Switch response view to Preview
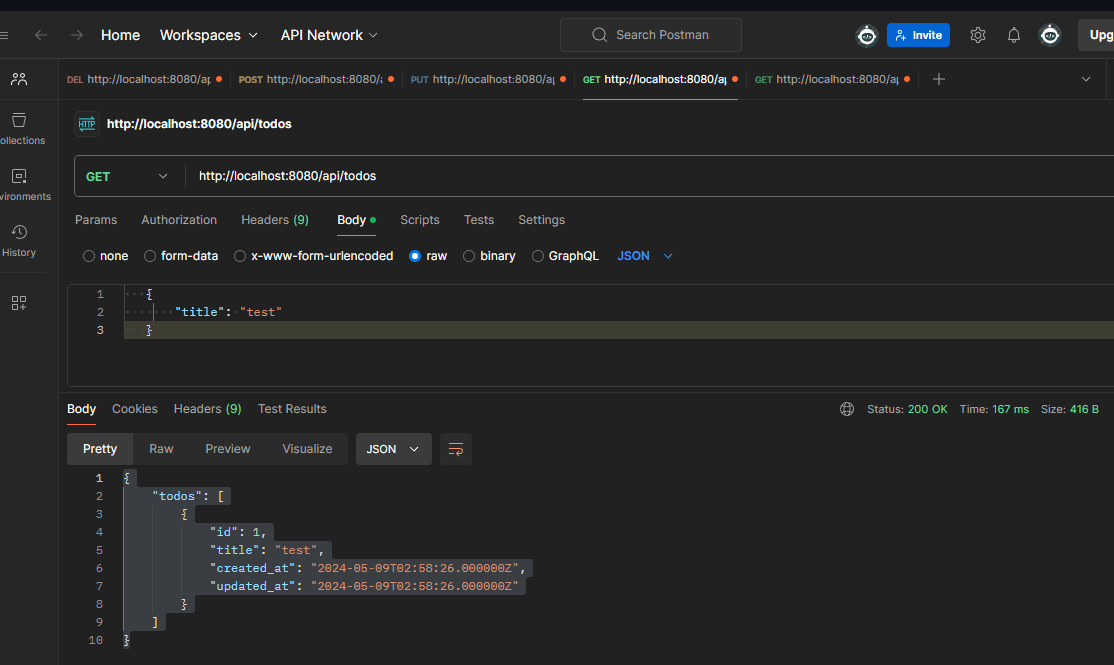This screenshot has width=1114, height=665. coord(228,449)
